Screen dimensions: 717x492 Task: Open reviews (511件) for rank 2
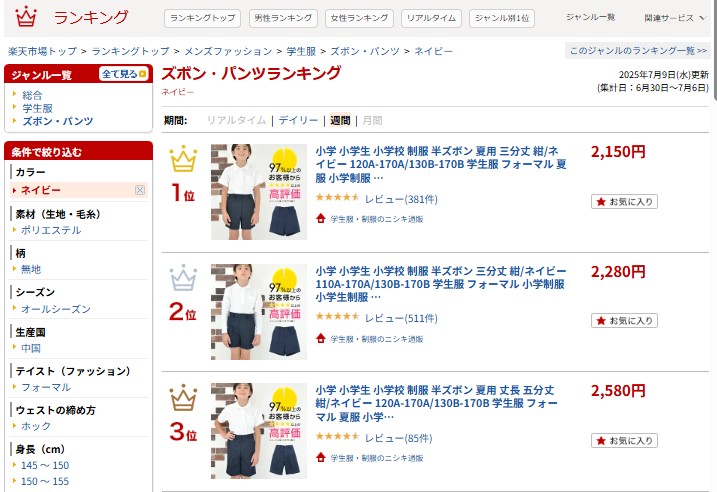point(401,318)
